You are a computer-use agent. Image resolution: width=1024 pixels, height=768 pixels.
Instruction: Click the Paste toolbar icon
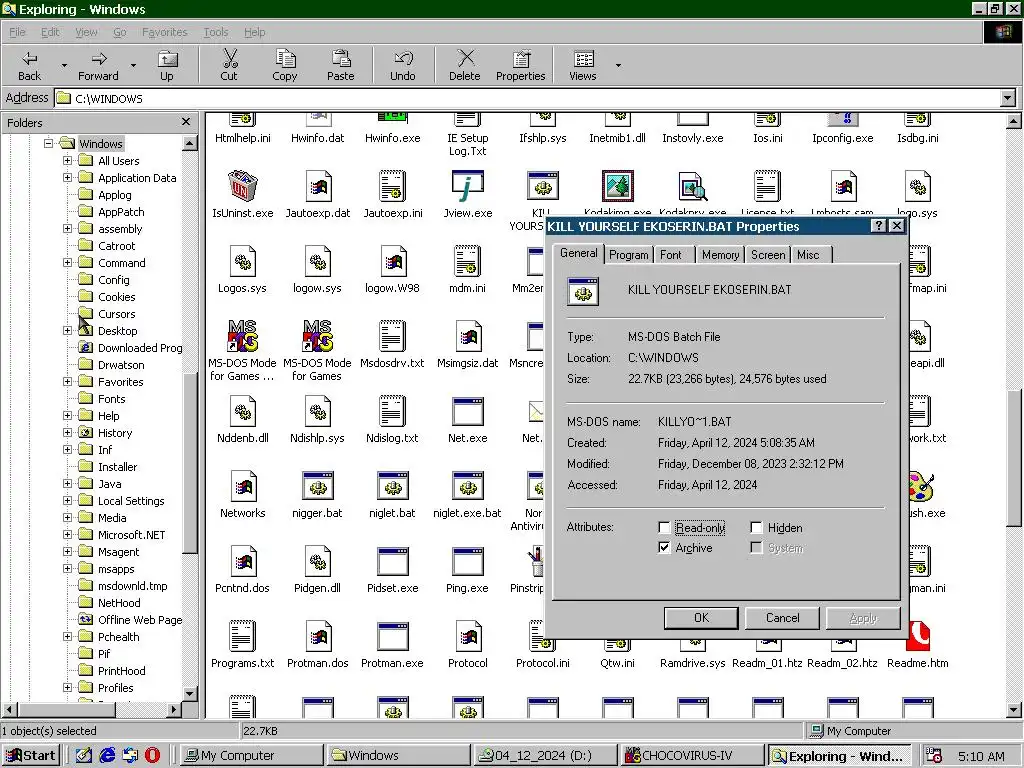click(341, 59)
